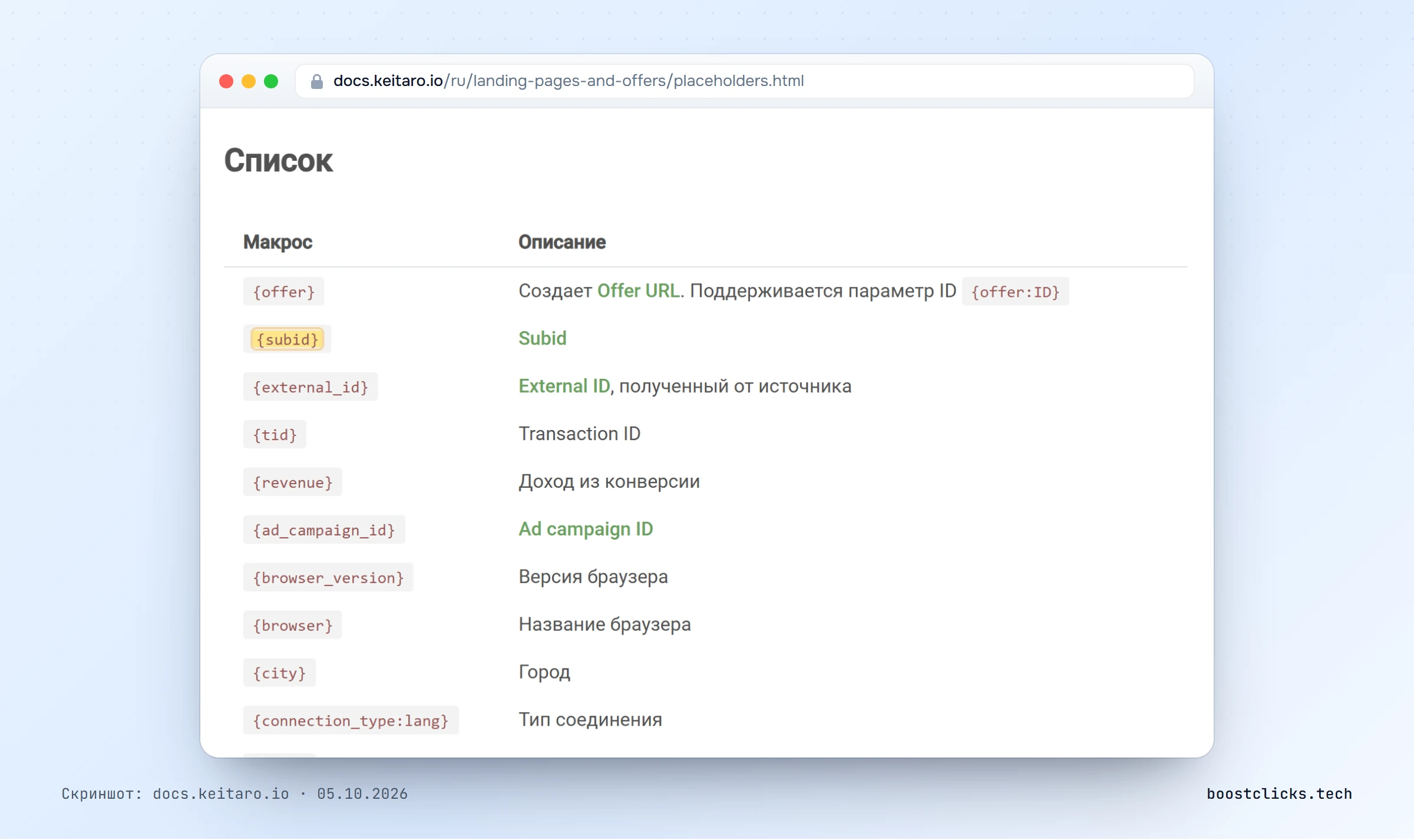Click the {connection_type:lang} macro code
The image size is (1414, 840).
(351, 721)
